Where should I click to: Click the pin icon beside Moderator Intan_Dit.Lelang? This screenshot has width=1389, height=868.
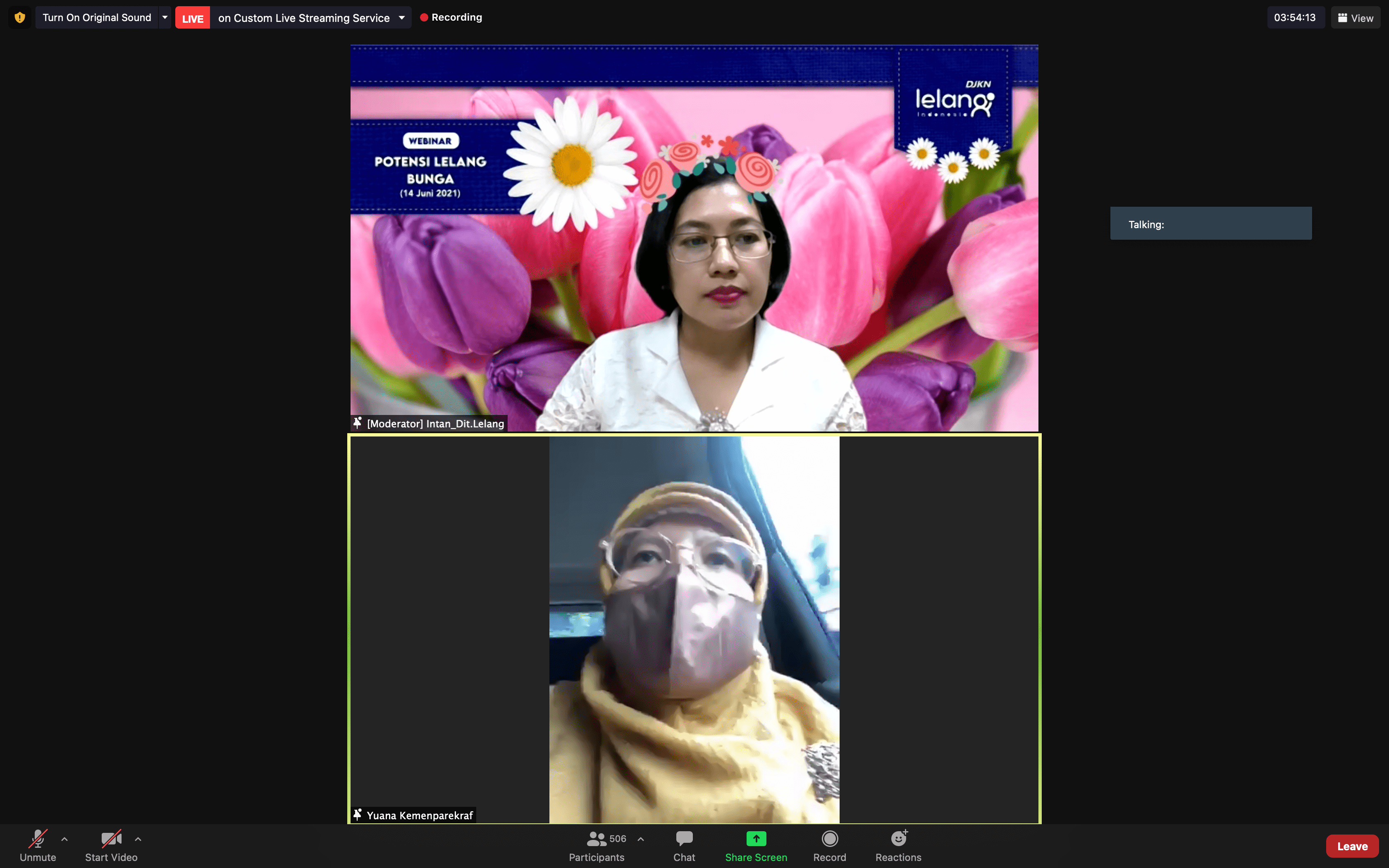coord(358,423)
